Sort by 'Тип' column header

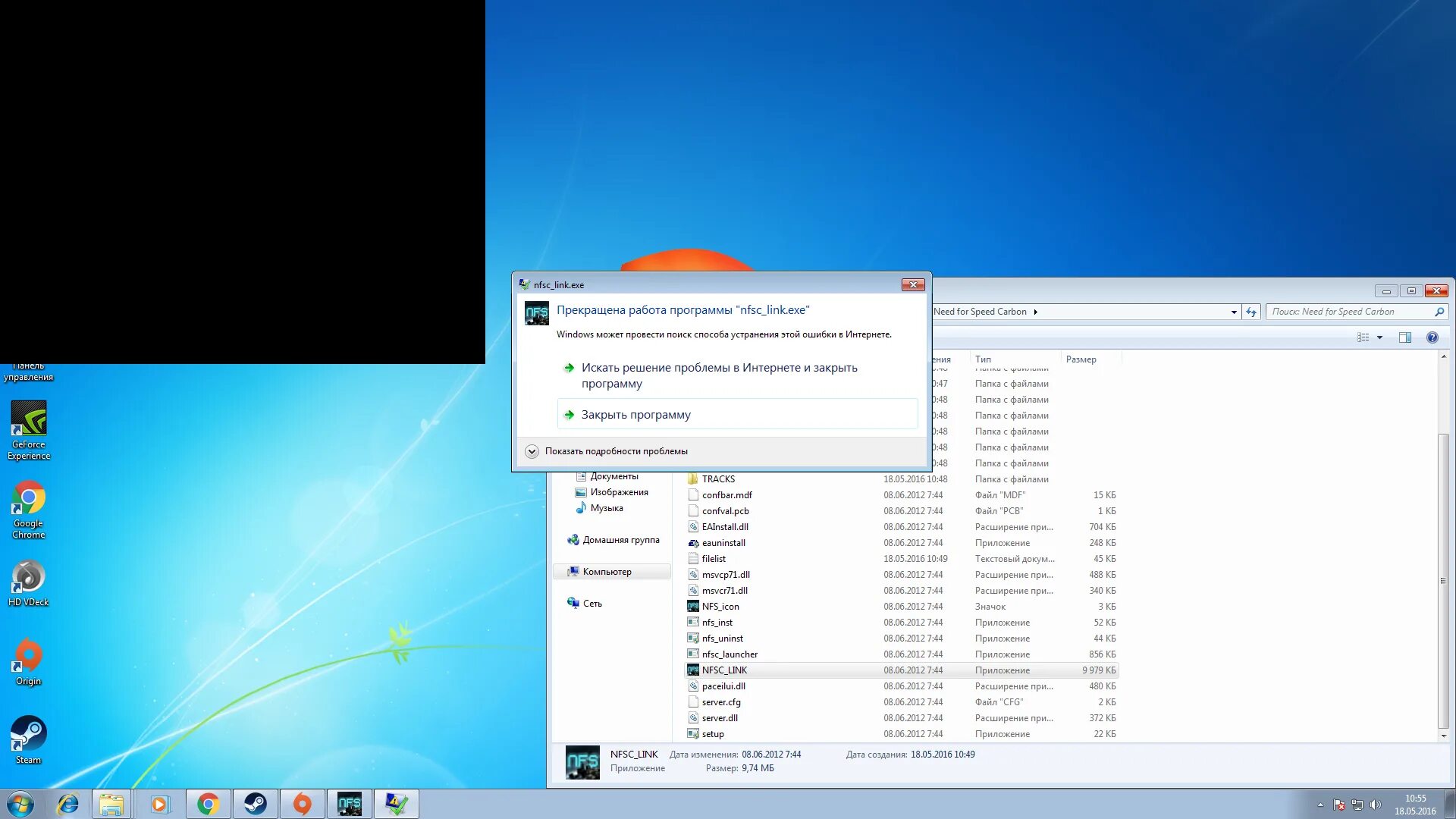[1015, 359]
